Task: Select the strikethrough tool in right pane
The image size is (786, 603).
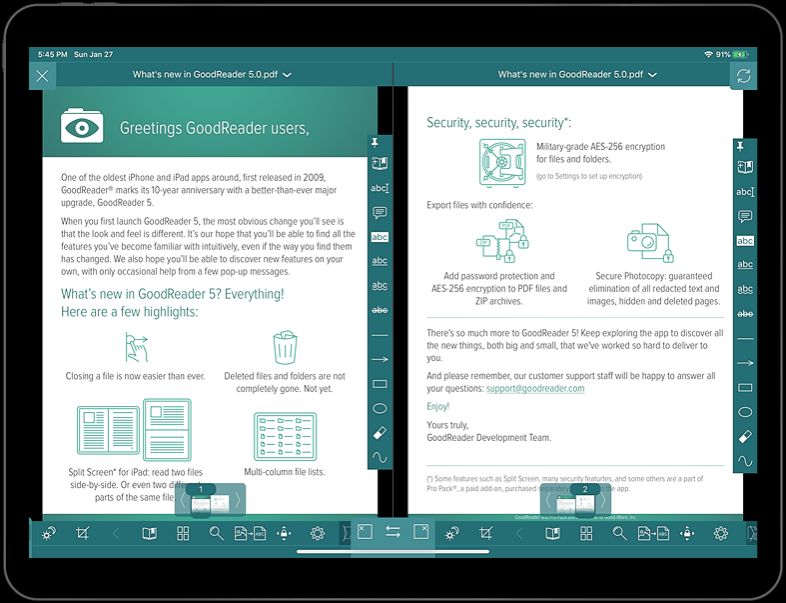Action: tap(745, 314)
